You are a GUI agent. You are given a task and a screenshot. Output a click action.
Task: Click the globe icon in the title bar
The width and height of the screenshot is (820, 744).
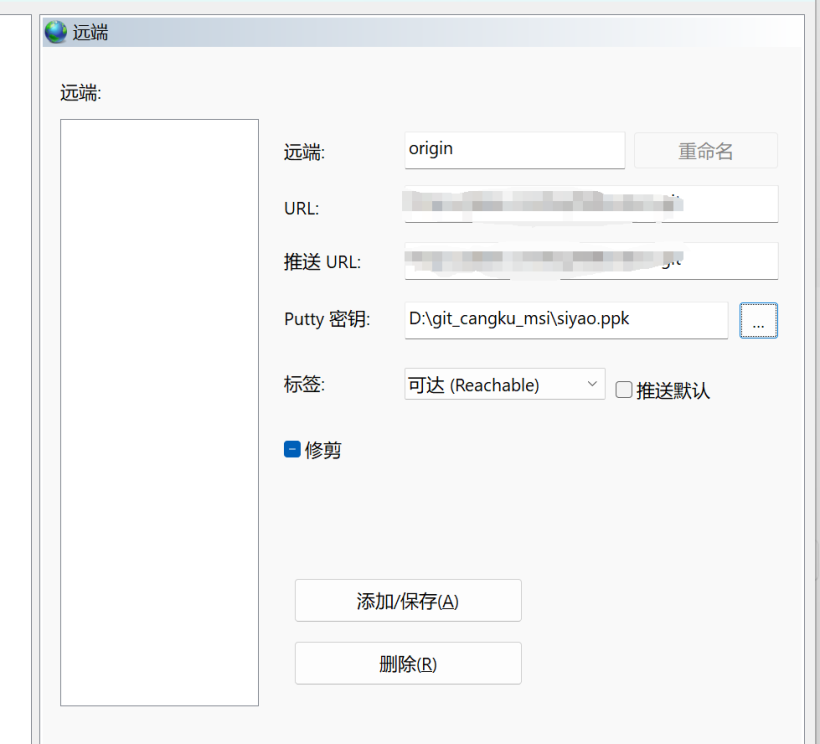(56, 32)
